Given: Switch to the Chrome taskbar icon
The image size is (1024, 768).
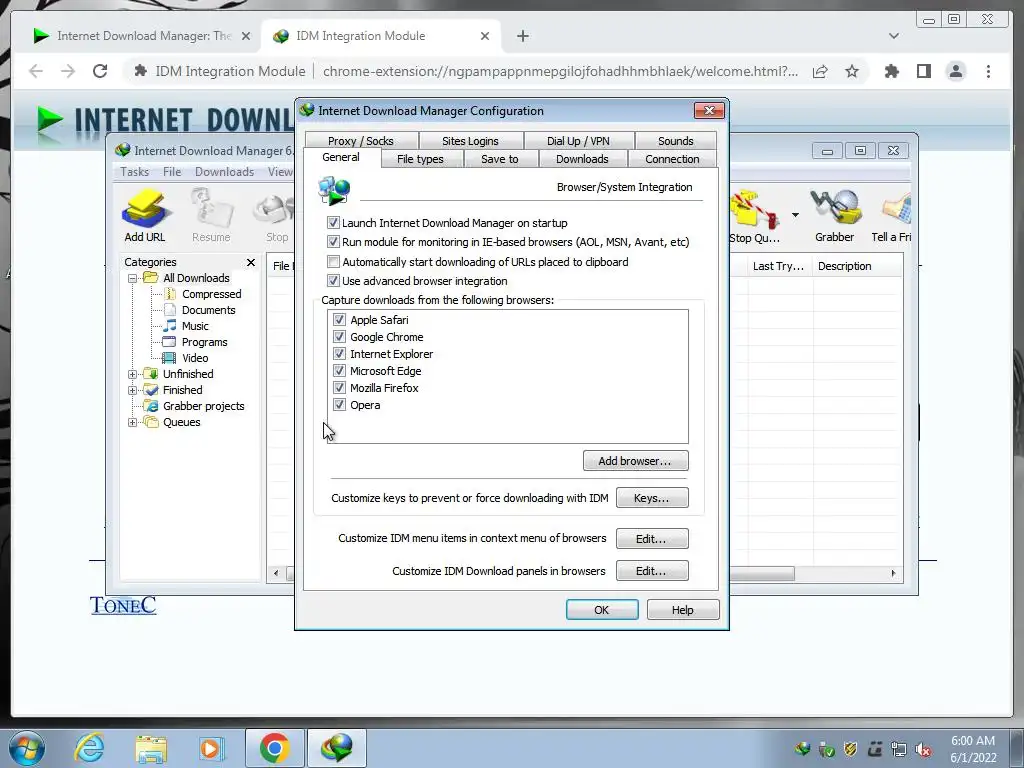Looking at the screenshot, I should point(274,748).
